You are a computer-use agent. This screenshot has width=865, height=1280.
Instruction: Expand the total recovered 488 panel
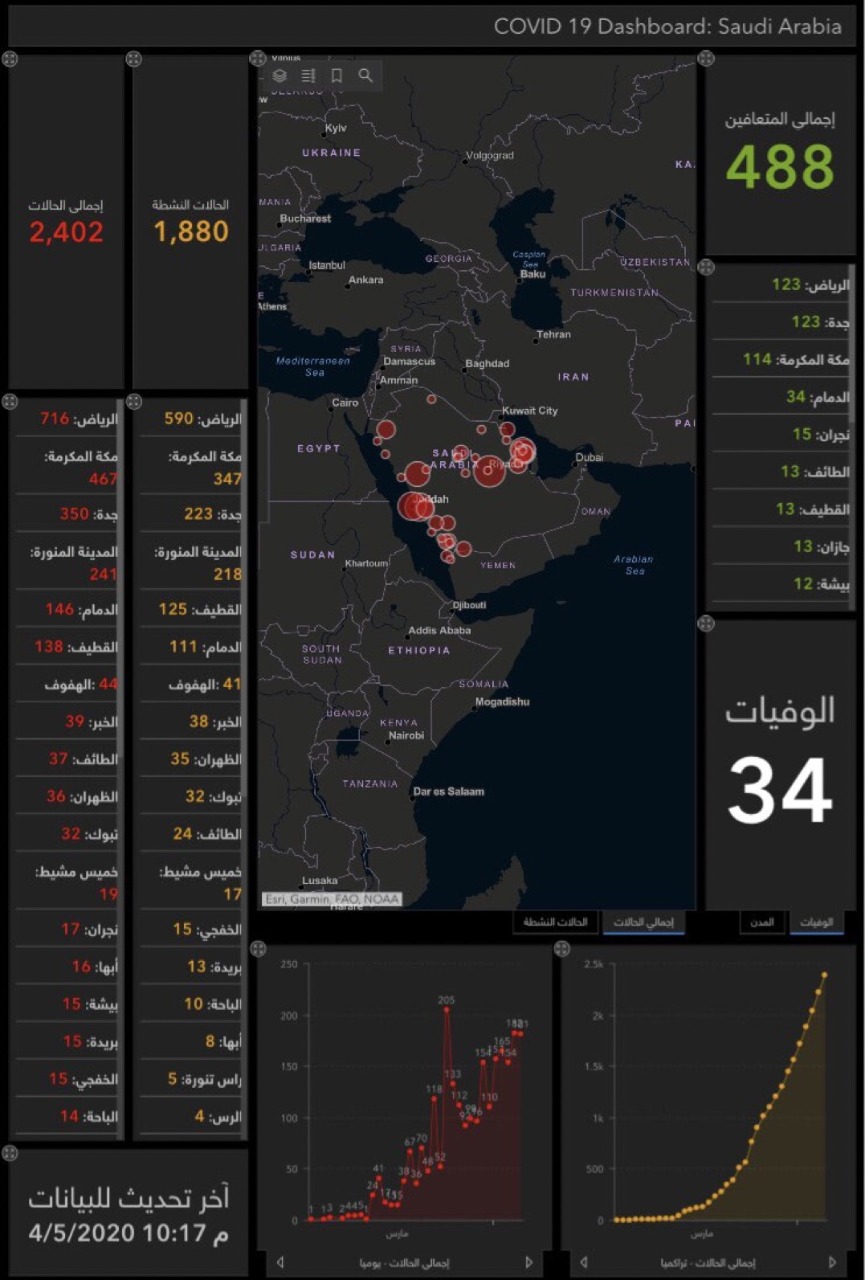706,59
